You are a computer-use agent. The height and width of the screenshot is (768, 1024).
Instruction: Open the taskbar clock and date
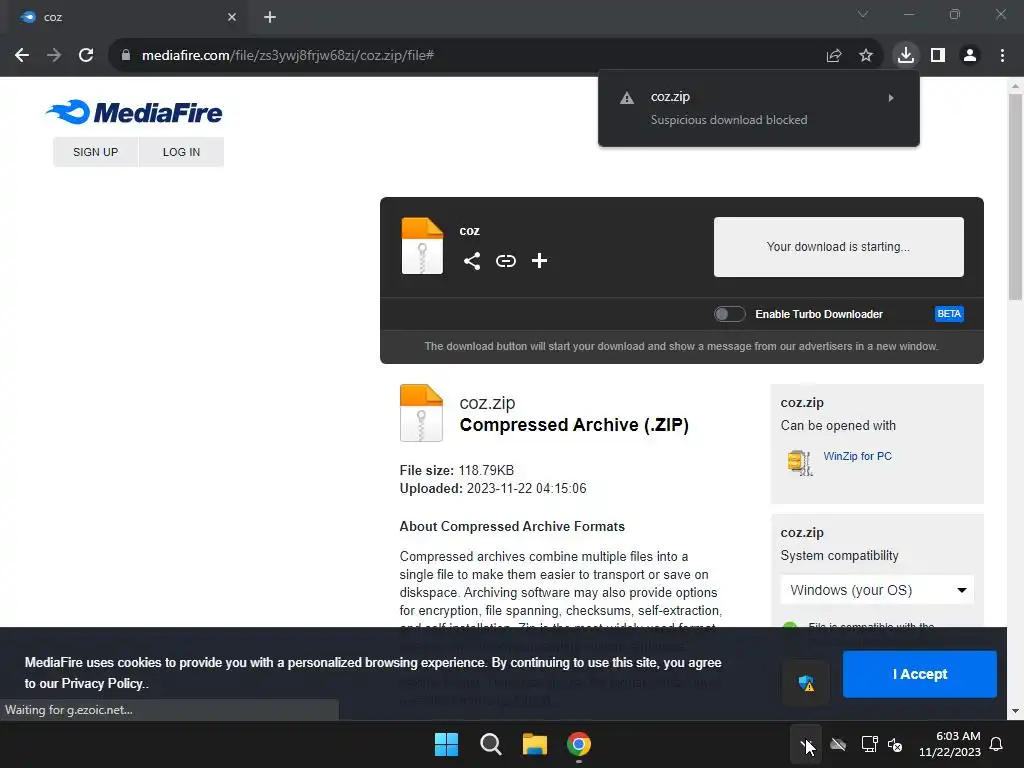949,744
